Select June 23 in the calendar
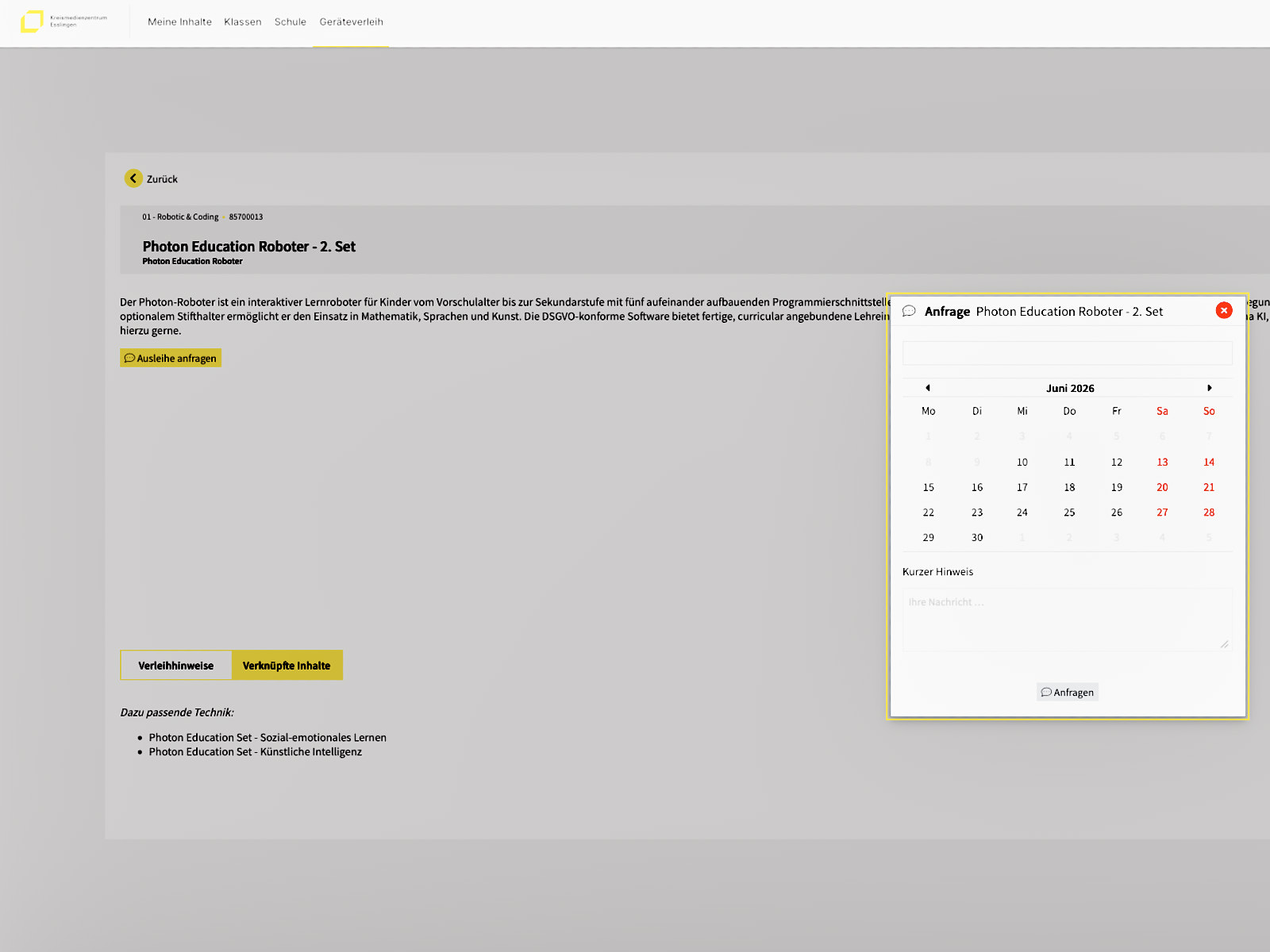Screen dimensions: 1270x952 coord(977,512)
